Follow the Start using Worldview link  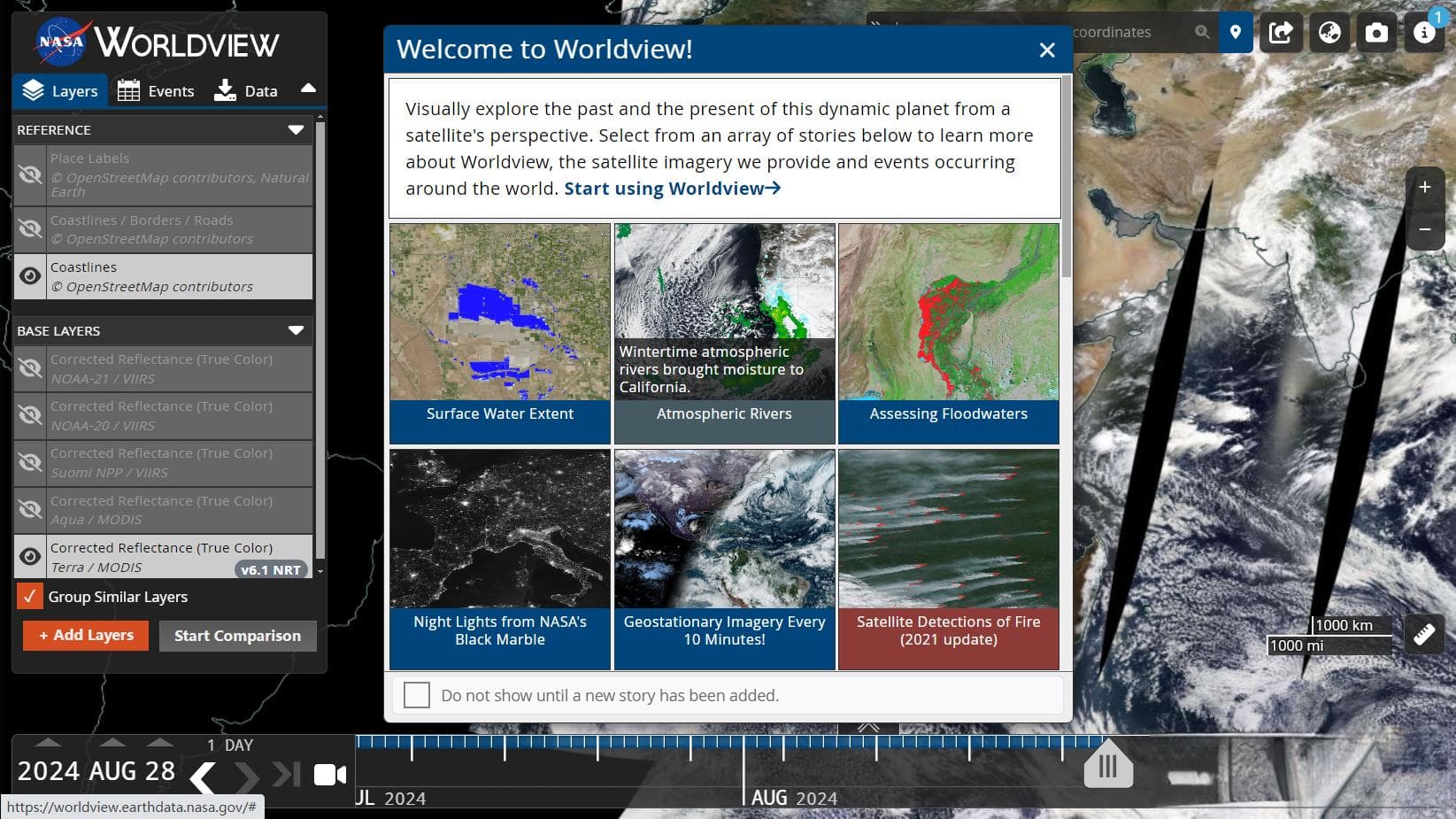point(673,189)
